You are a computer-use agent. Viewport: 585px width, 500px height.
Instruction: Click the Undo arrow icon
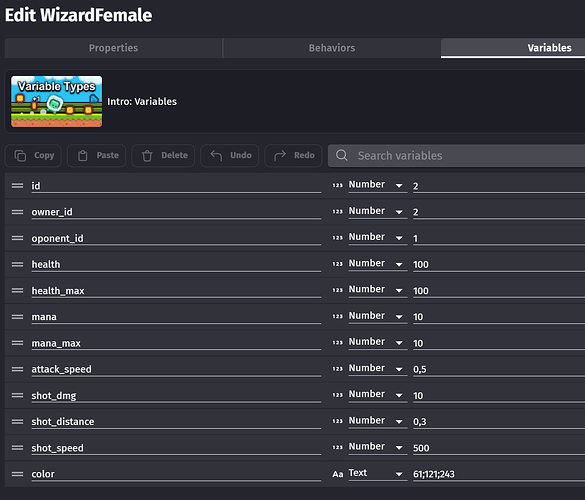click(216, 155)
